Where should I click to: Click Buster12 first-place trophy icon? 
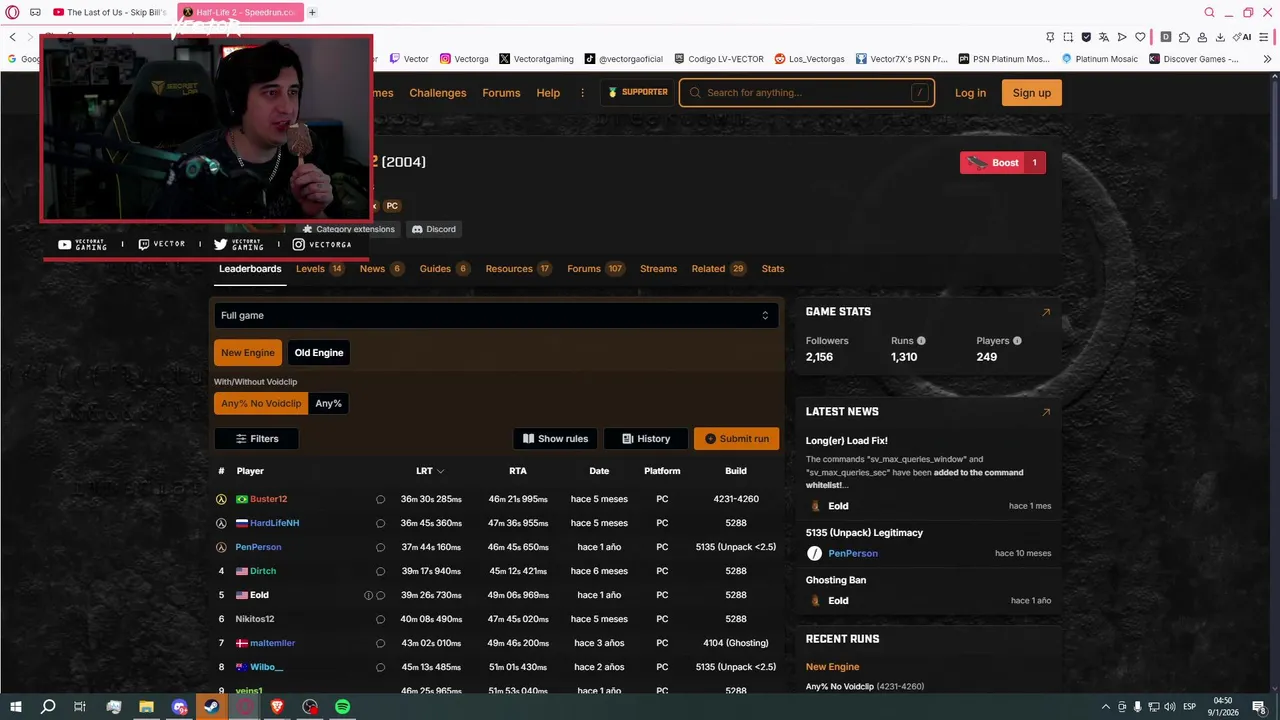(x=221, y=499)
